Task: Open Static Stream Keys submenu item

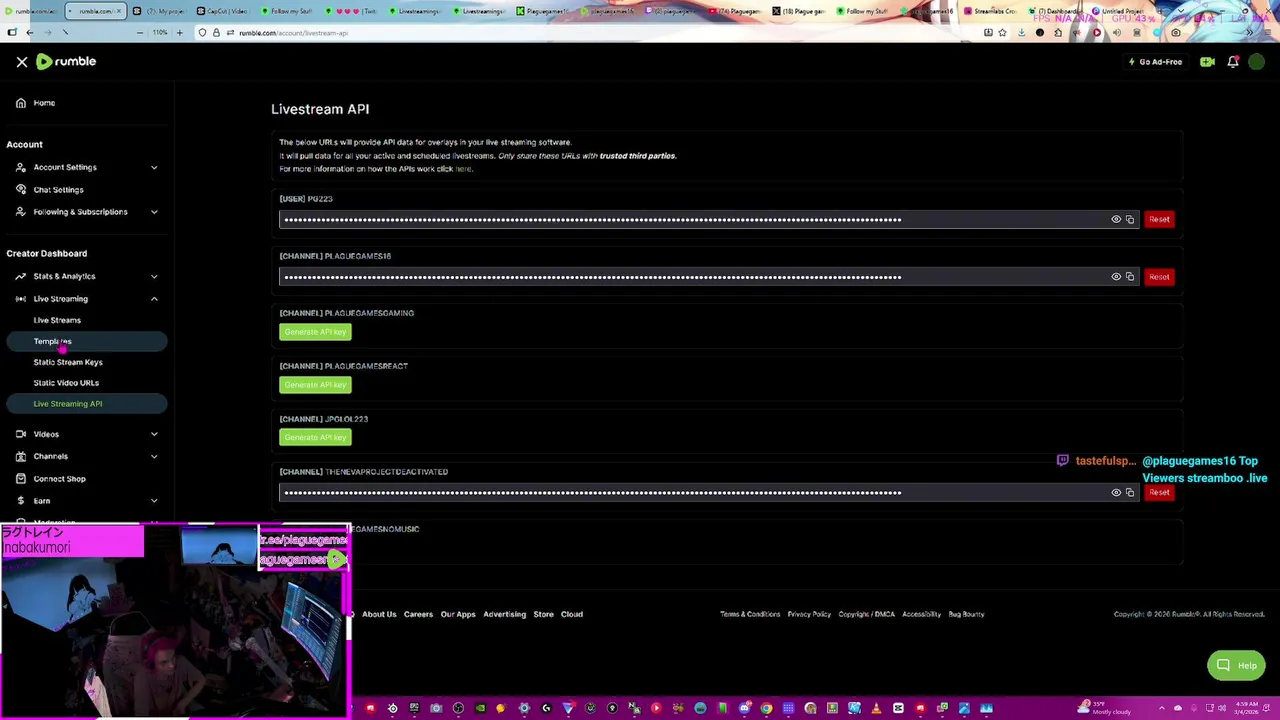Action: (x=68, y=362)
